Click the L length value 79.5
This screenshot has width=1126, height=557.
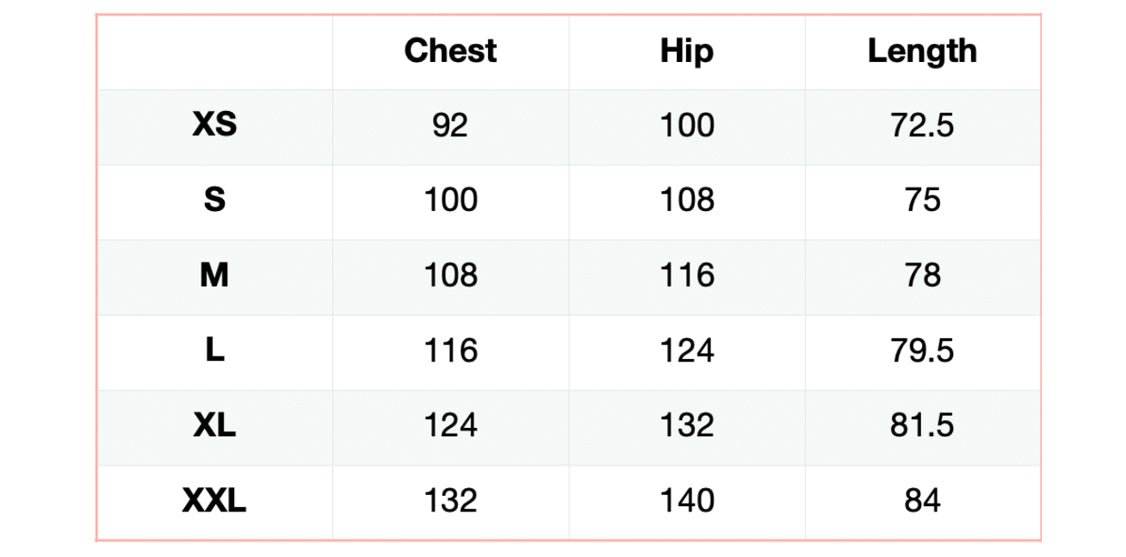pos(921,351)
